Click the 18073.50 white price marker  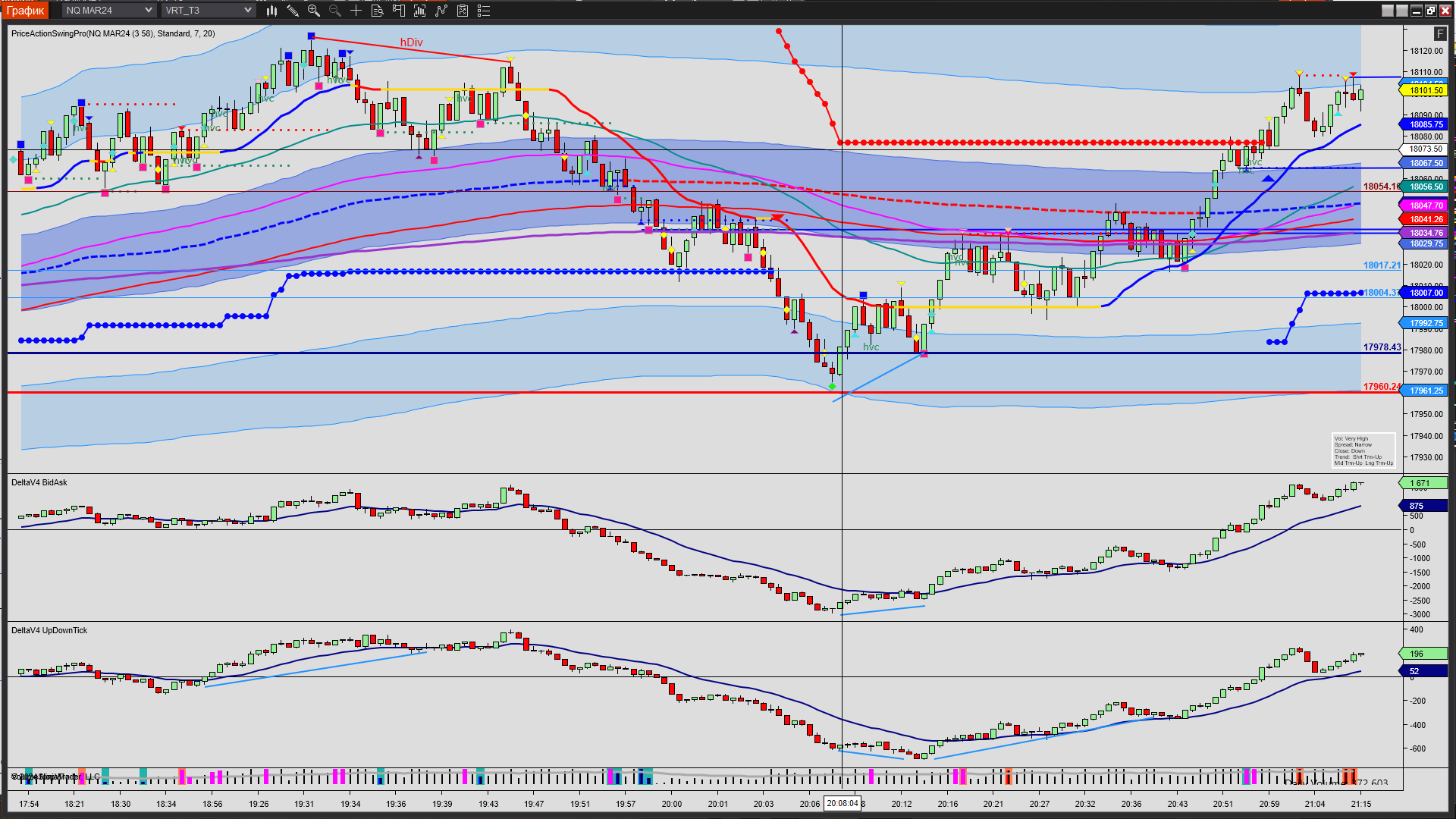coord(1423,149)
